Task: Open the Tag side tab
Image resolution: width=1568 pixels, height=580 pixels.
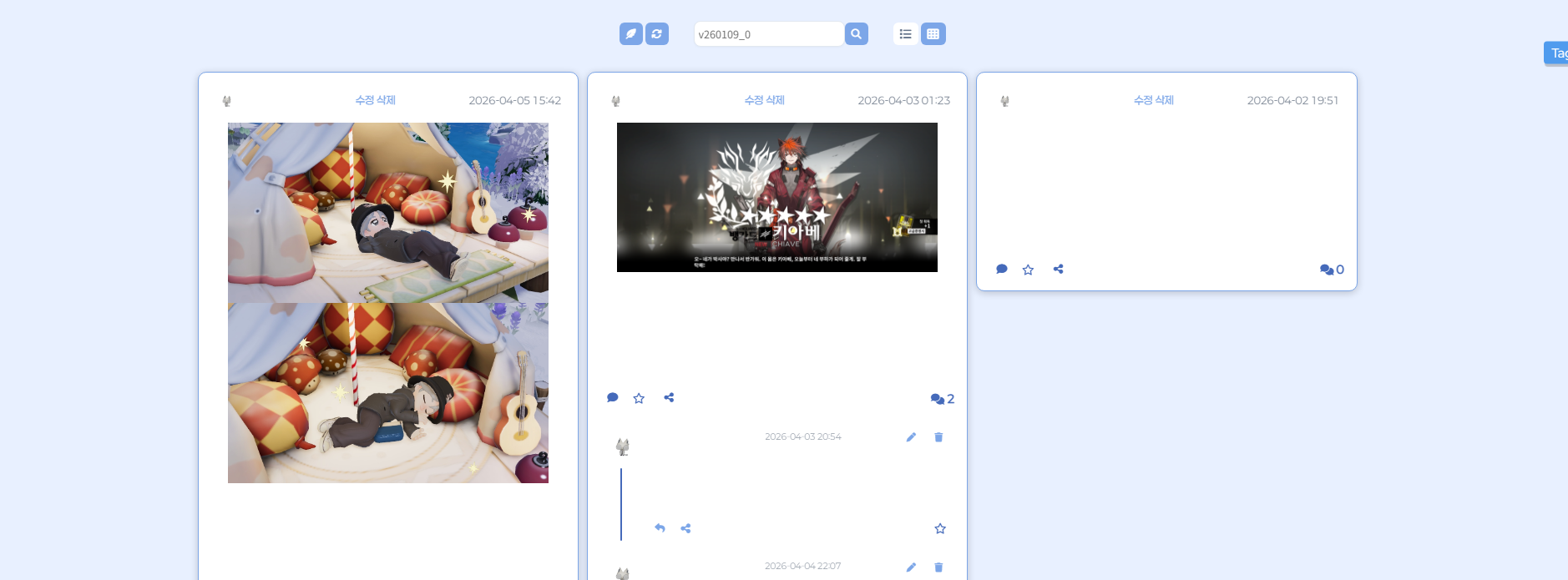Action: tap(1556, 53)
